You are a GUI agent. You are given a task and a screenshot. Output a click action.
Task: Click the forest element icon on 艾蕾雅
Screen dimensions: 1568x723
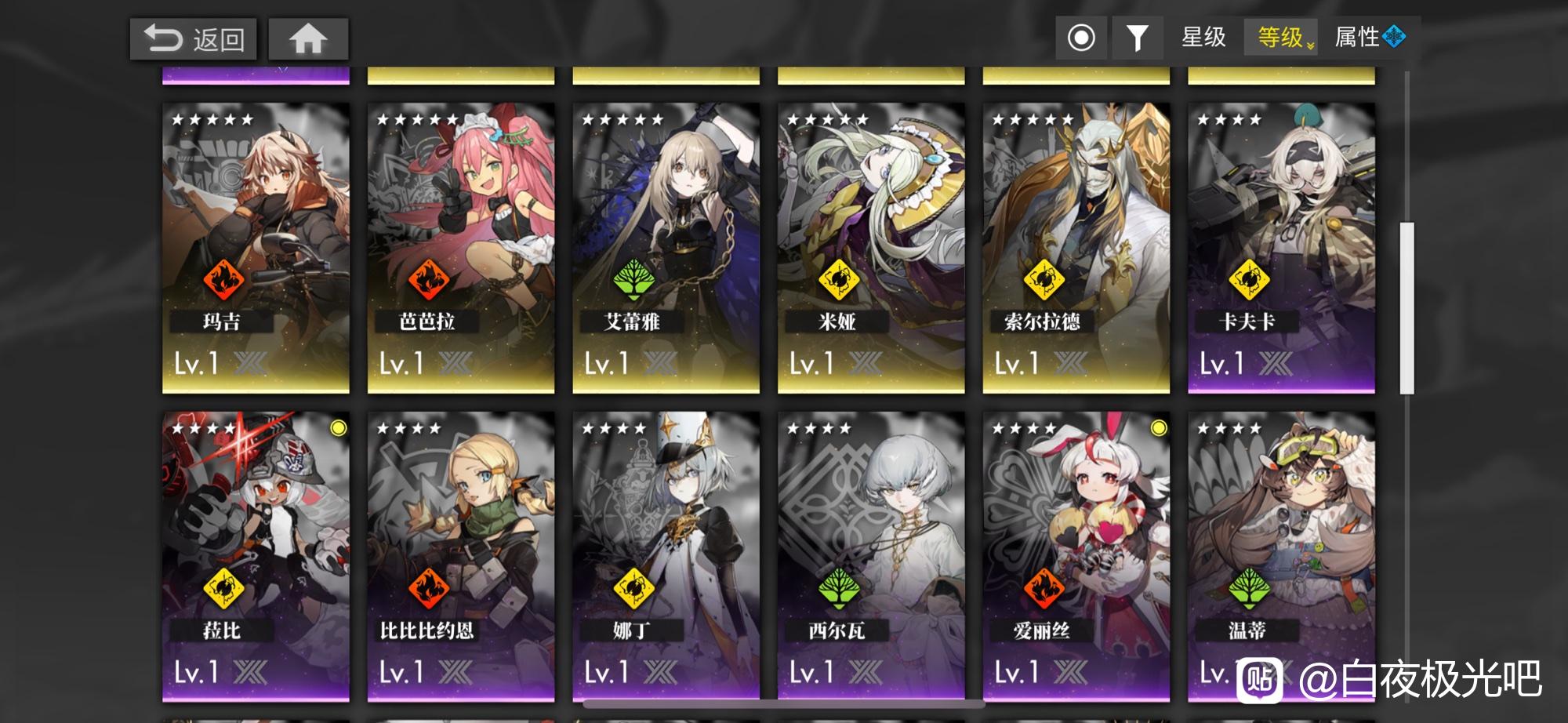point(633,279)
